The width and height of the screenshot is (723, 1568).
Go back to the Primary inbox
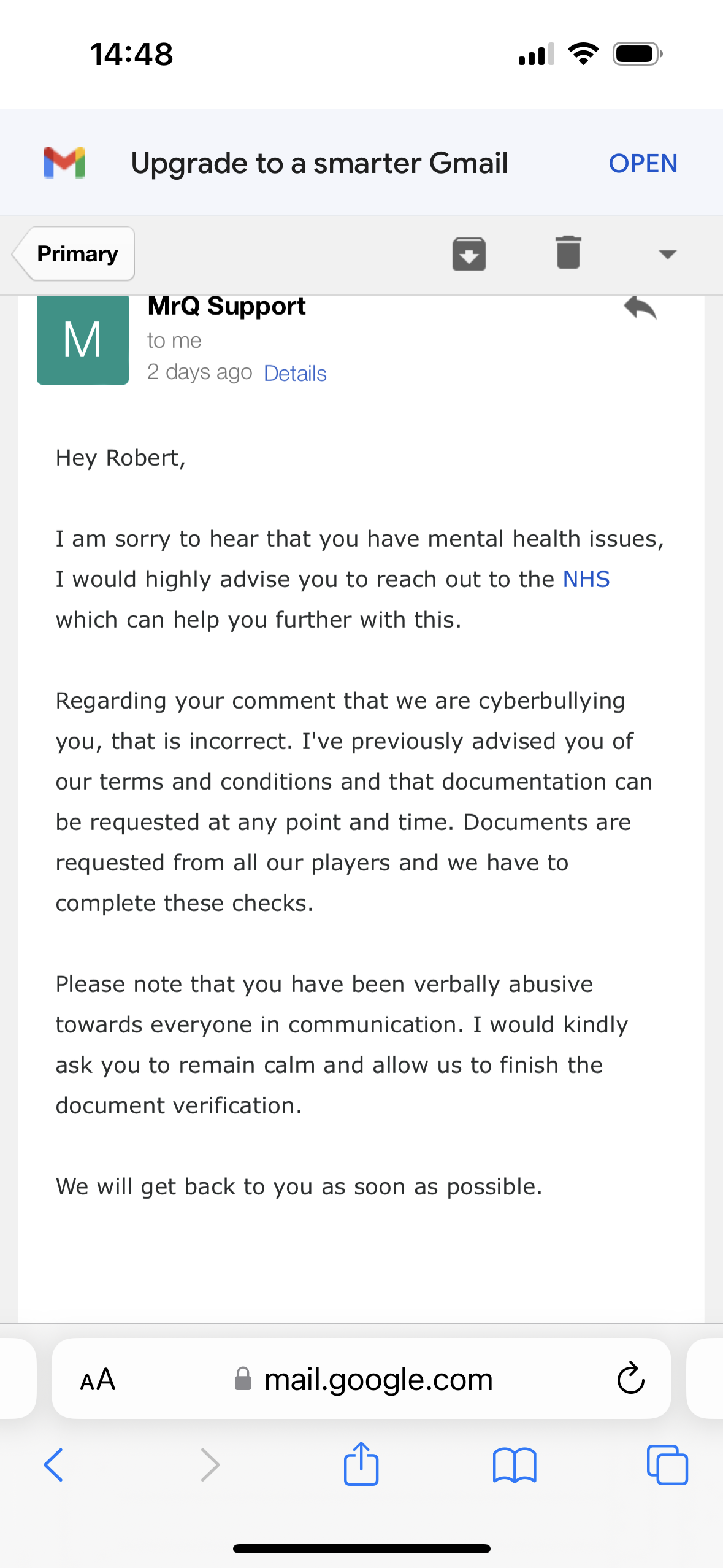point(74,253)
